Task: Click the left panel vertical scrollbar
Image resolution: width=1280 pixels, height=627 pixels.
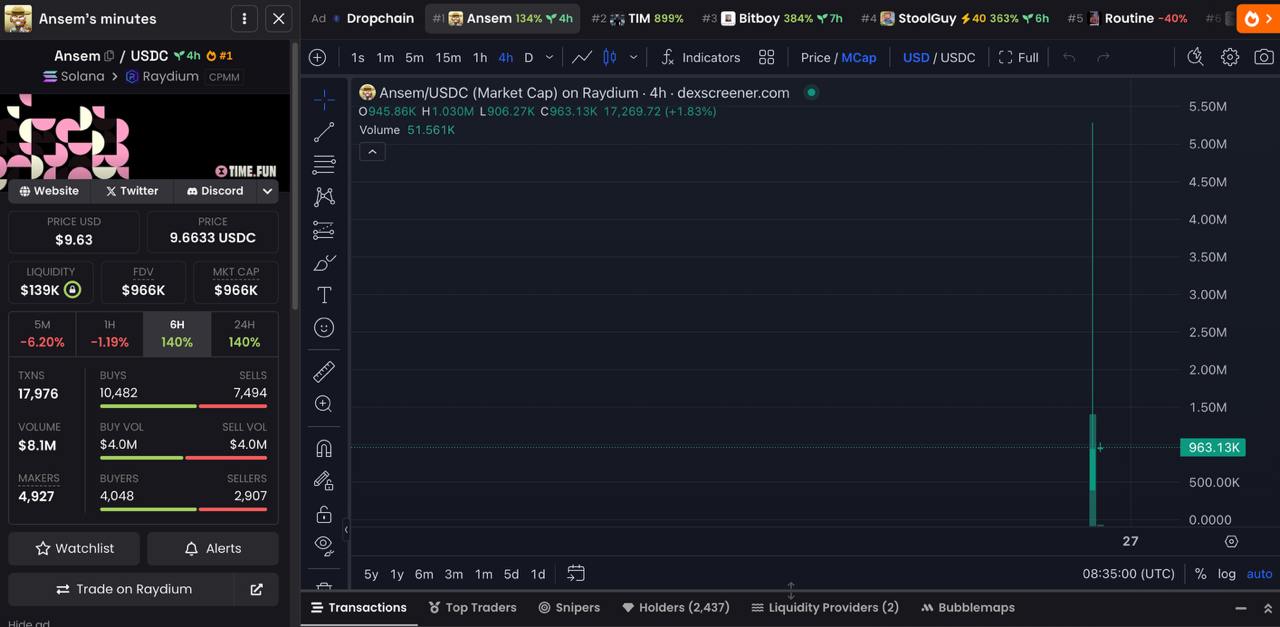Action: tap(294, 175)
